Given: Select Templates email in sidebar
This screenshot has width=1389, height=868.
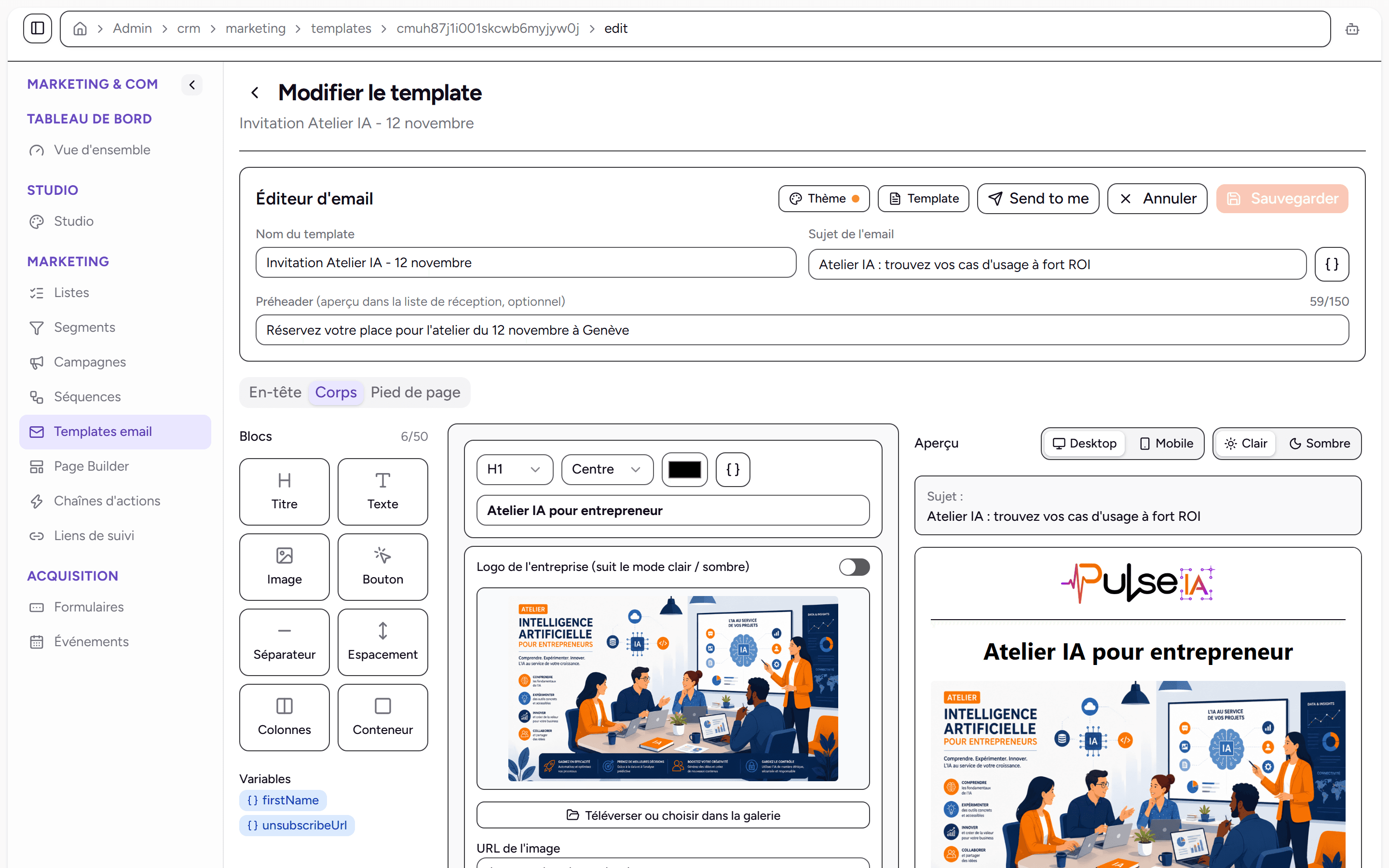Looking at the screenshot, I should coord(115,432).
